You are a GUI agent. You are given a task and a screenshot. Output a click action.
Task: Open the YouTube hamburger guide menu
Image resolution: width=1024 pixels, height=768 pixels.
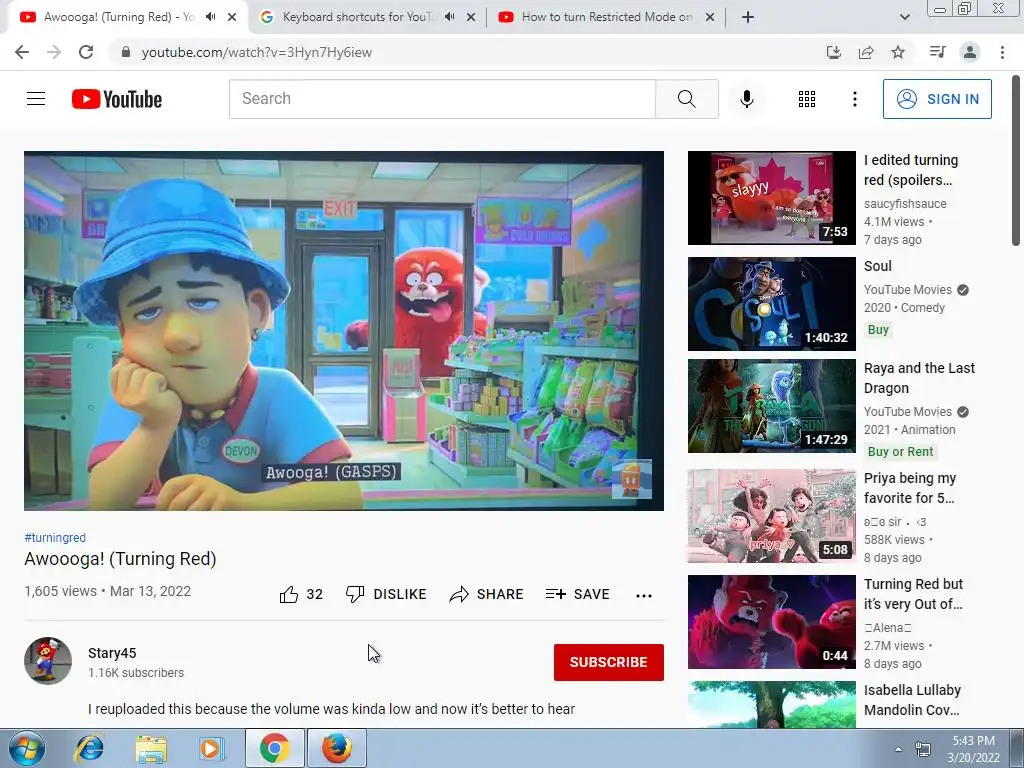coord(36,99)
